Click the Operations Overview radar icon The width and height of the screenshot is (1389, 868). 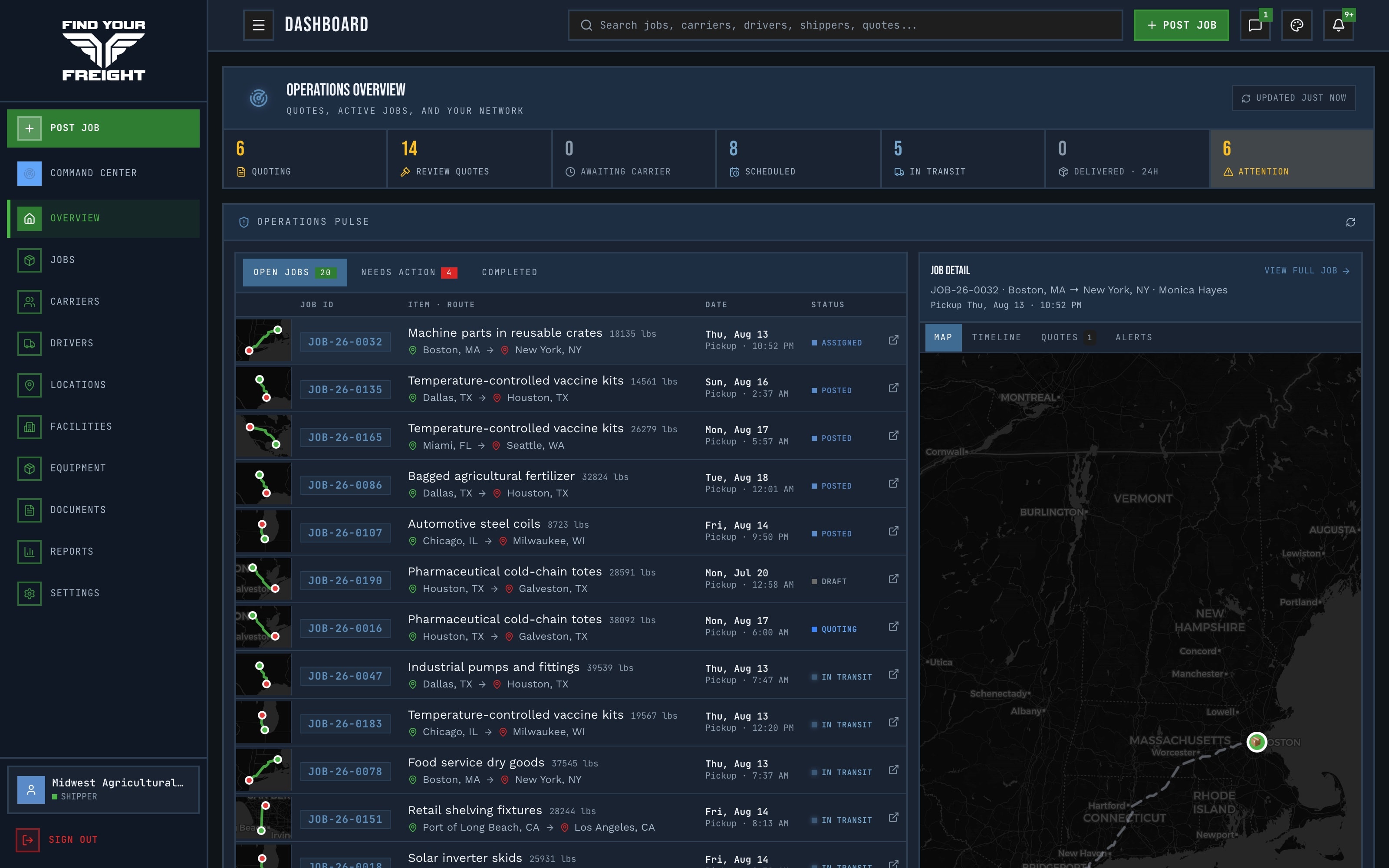pyautogui.click(x=258, y=98)
